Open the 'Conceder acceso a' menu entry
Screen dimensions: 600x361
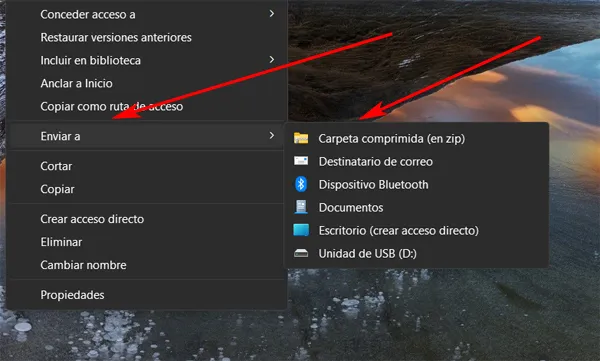tap(147, 15)
